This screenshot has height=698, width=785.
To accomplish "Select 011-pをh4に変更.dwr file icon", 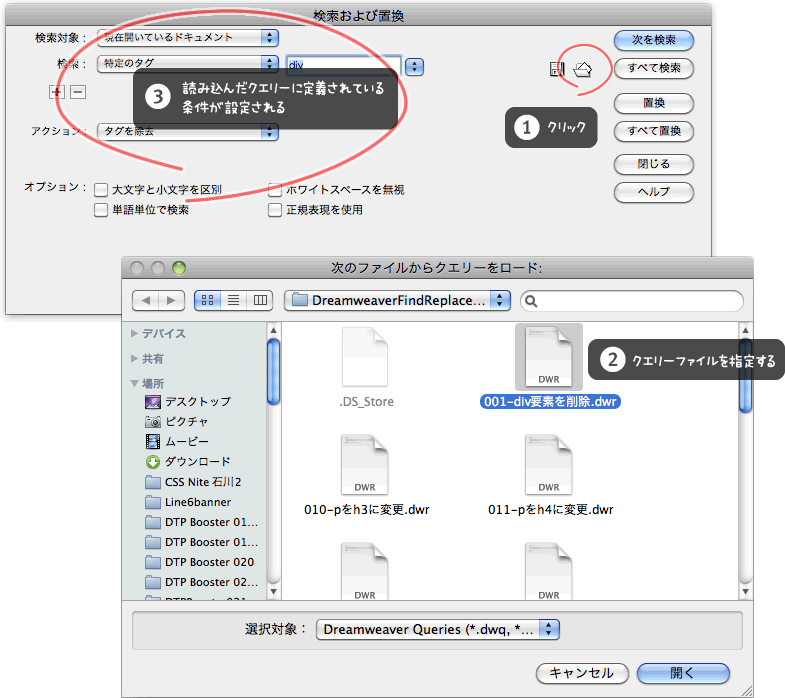I will click(x=549, y=465).
